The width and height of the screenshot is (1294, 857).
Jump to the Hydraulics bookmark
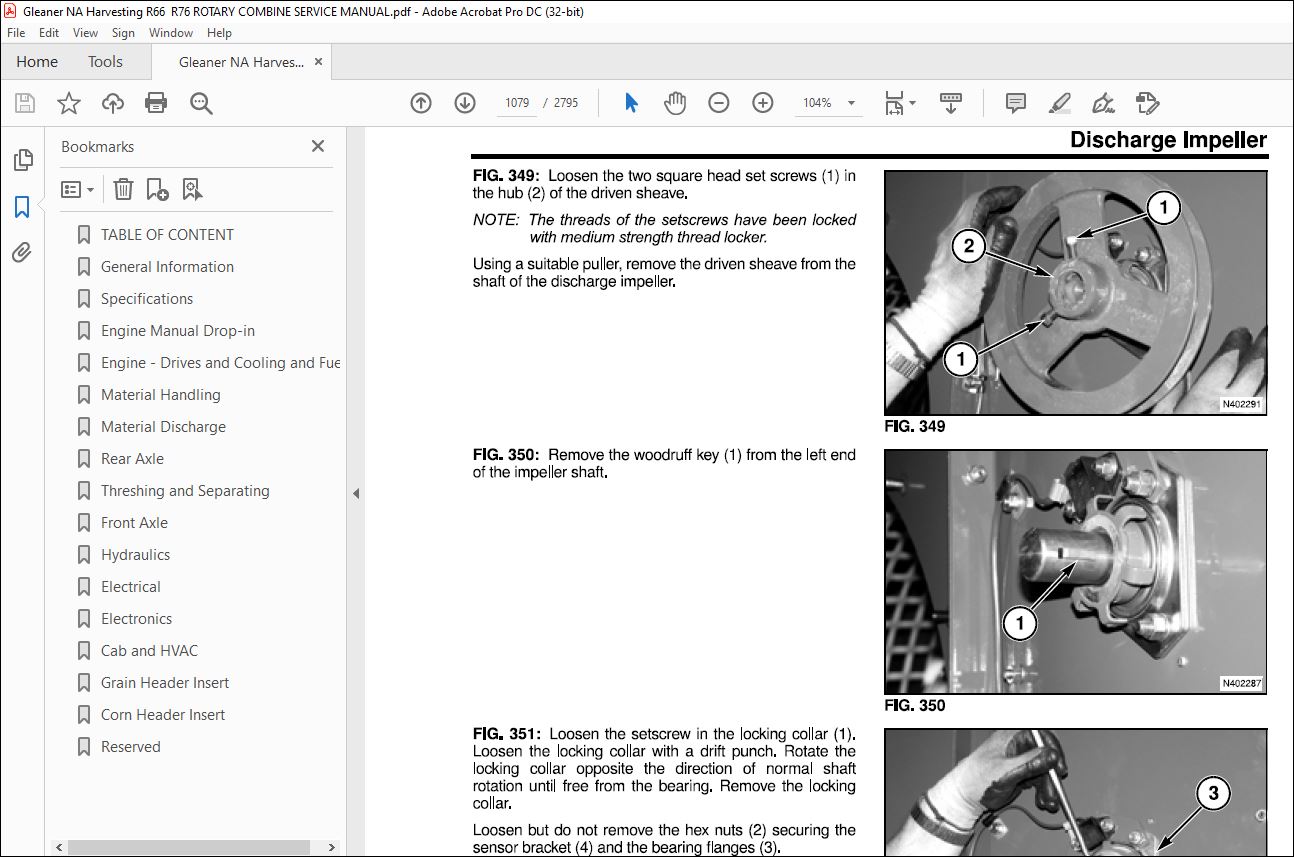click(135, 555)
